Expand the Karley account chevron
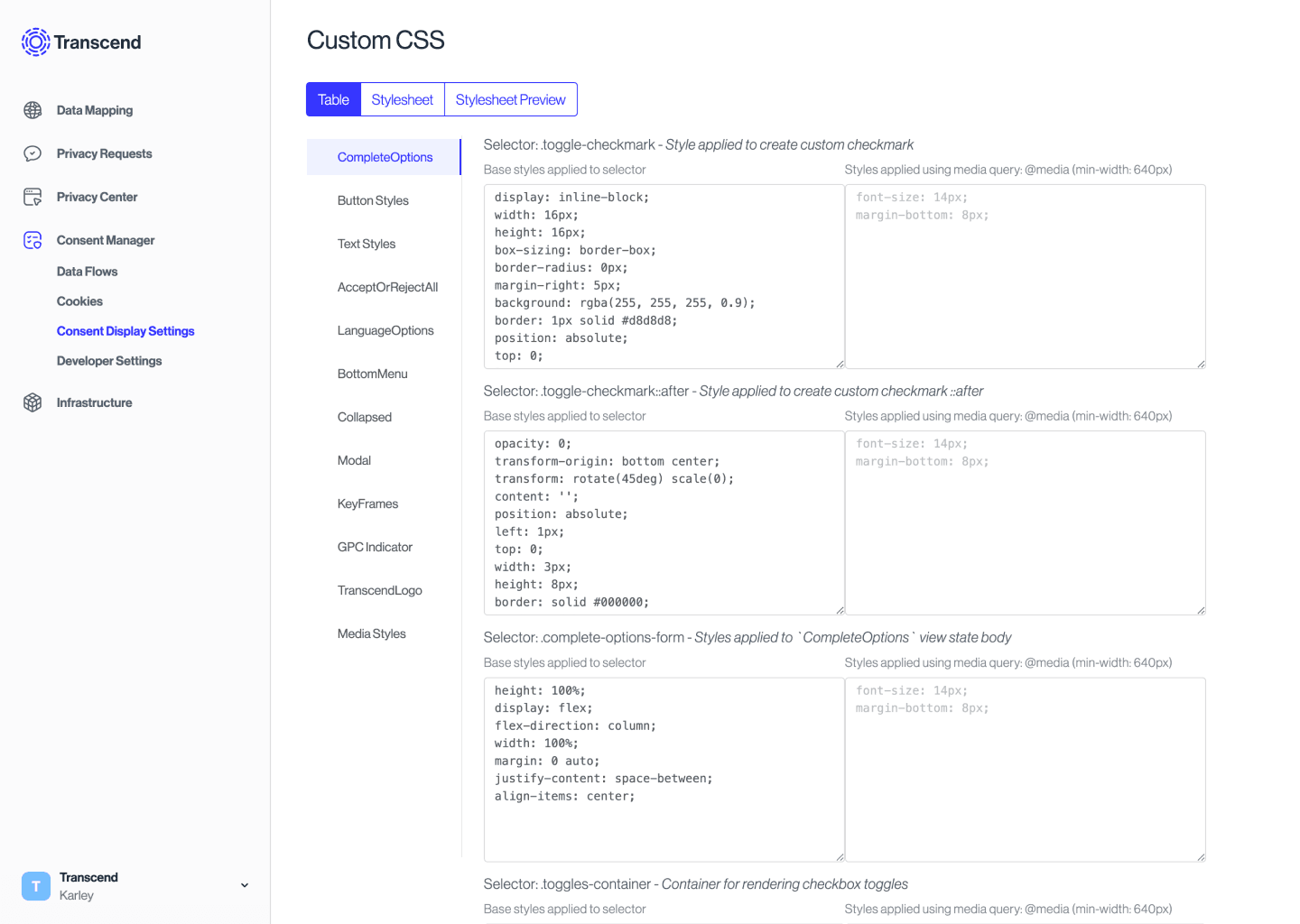This screenshot has height=924, width=1300. 244,885
